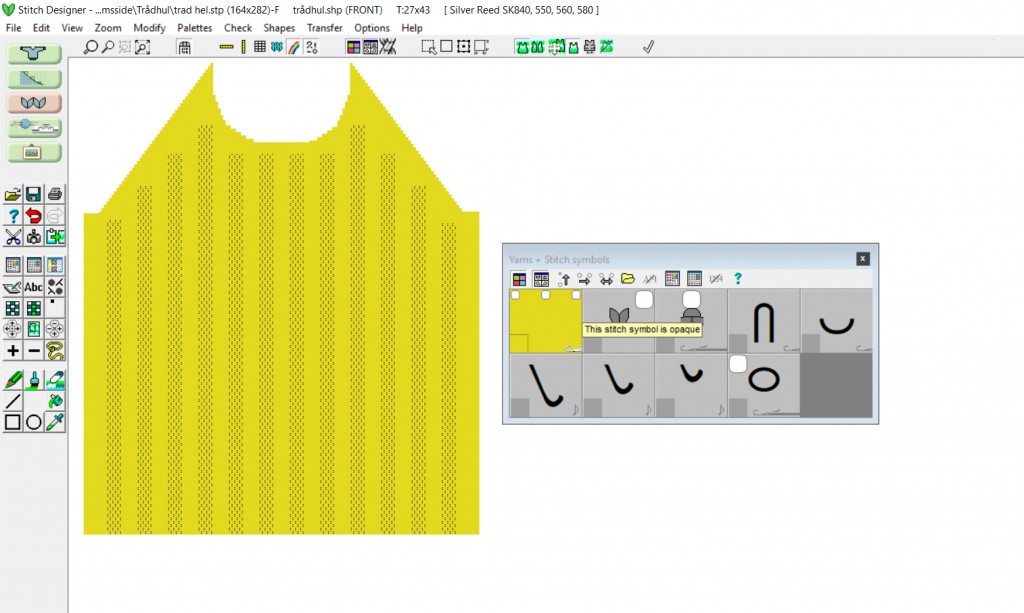Toggle the opaque checkbox on leaf stitch symbol
1024x613 pixels.
pyautogui.click(x=643, y=299)
